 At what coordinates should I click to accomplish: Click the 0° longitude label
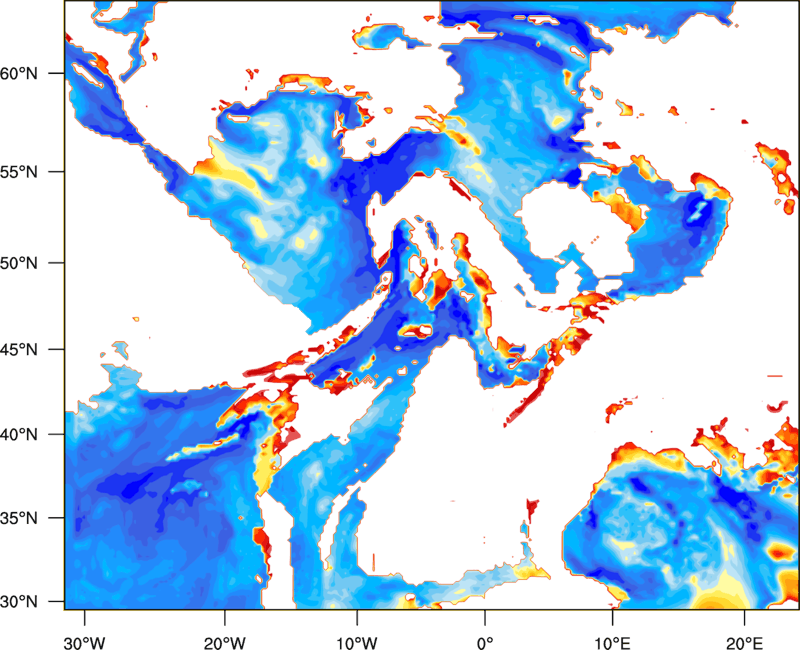(485, 643)
